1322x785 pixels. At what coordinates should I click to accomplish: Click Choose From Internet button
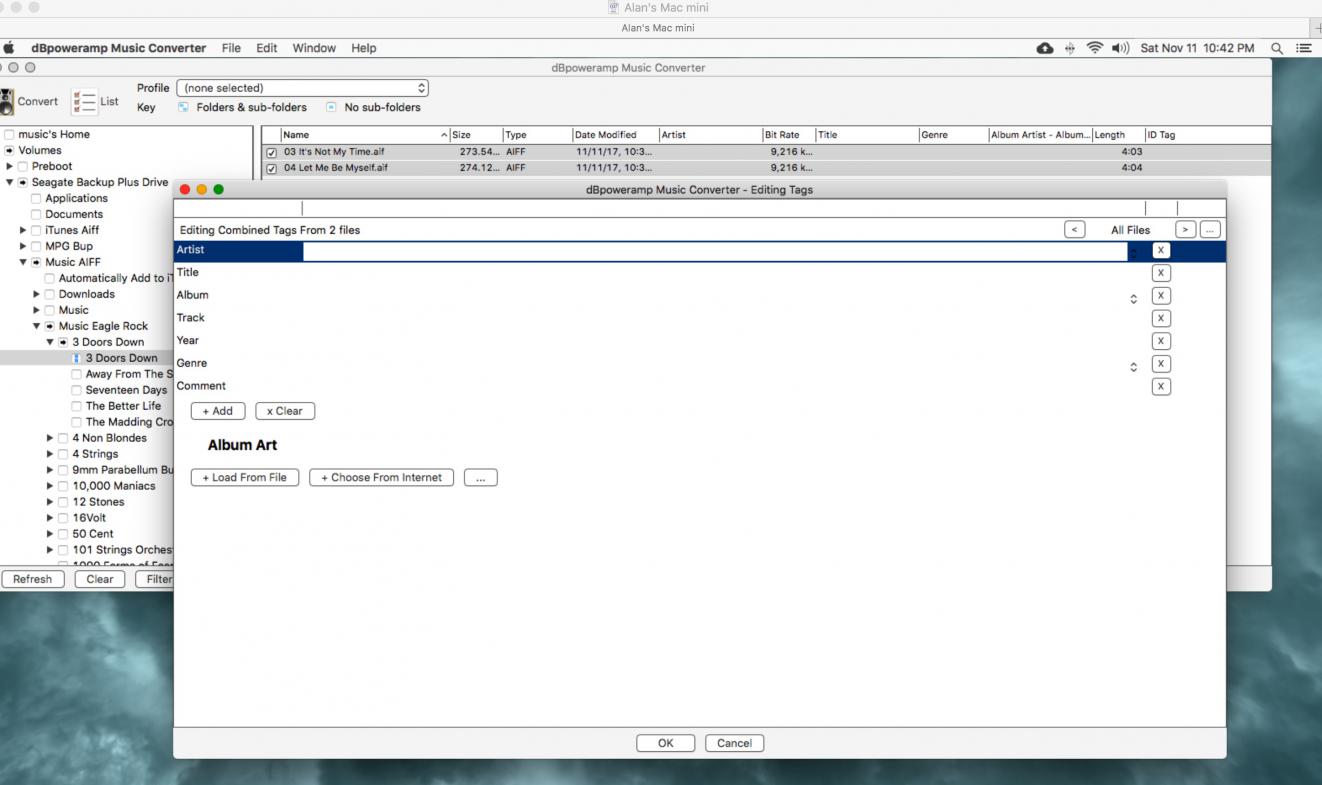381,478
